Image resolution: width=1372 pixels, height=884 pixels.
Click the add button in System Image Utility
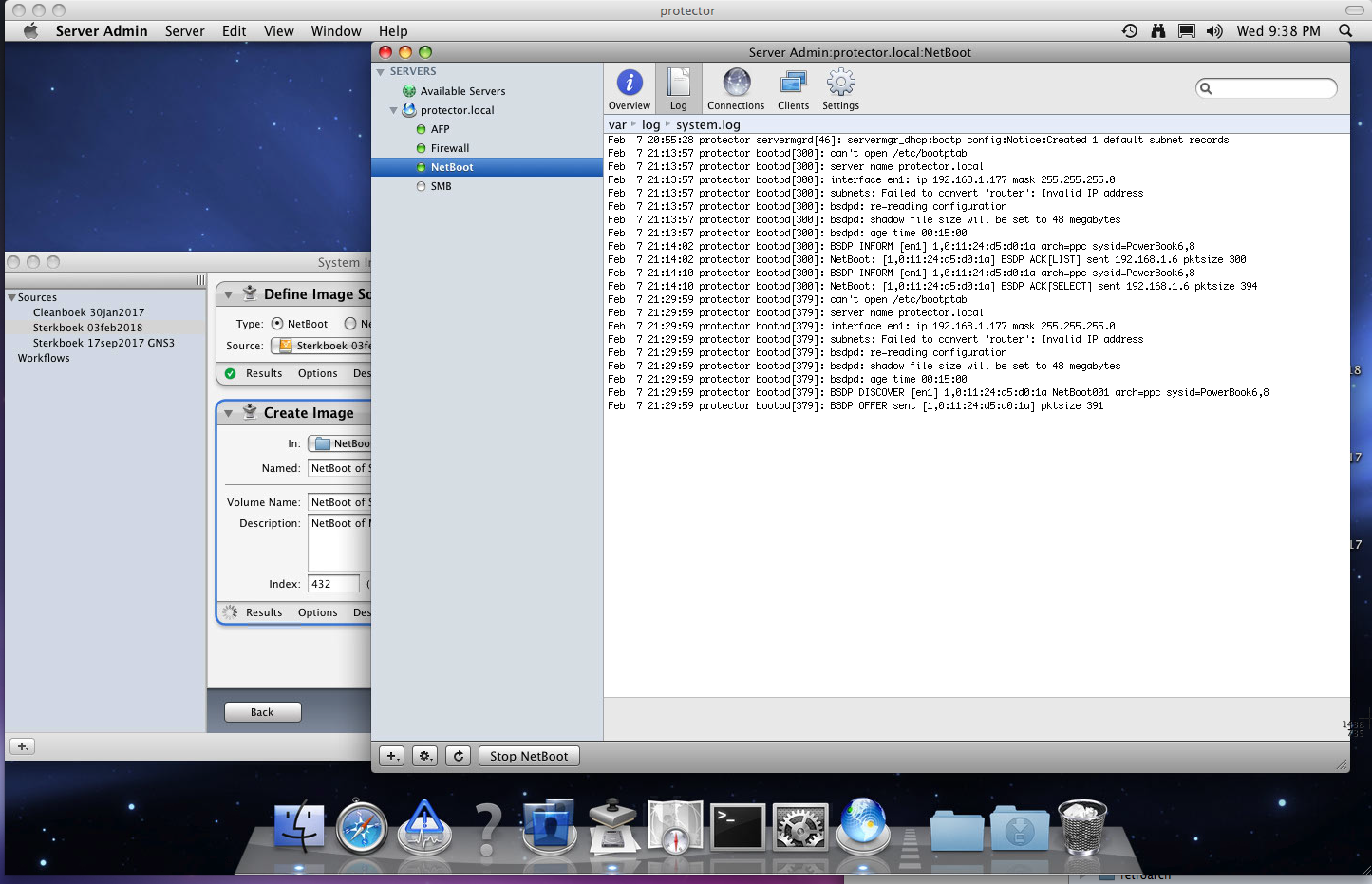23,746
